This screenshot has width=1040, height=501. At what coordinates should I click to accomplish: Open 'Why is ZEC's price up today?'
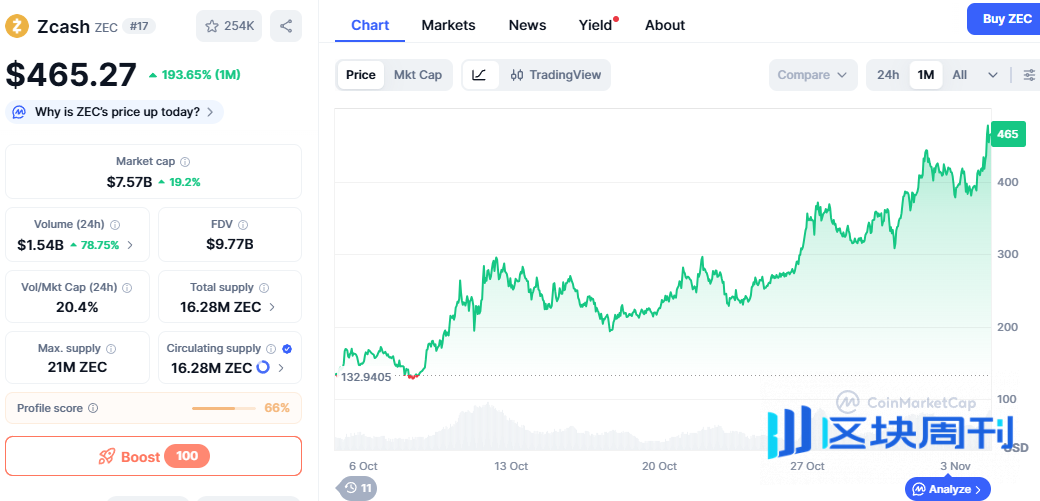click(x=115, y=112)
